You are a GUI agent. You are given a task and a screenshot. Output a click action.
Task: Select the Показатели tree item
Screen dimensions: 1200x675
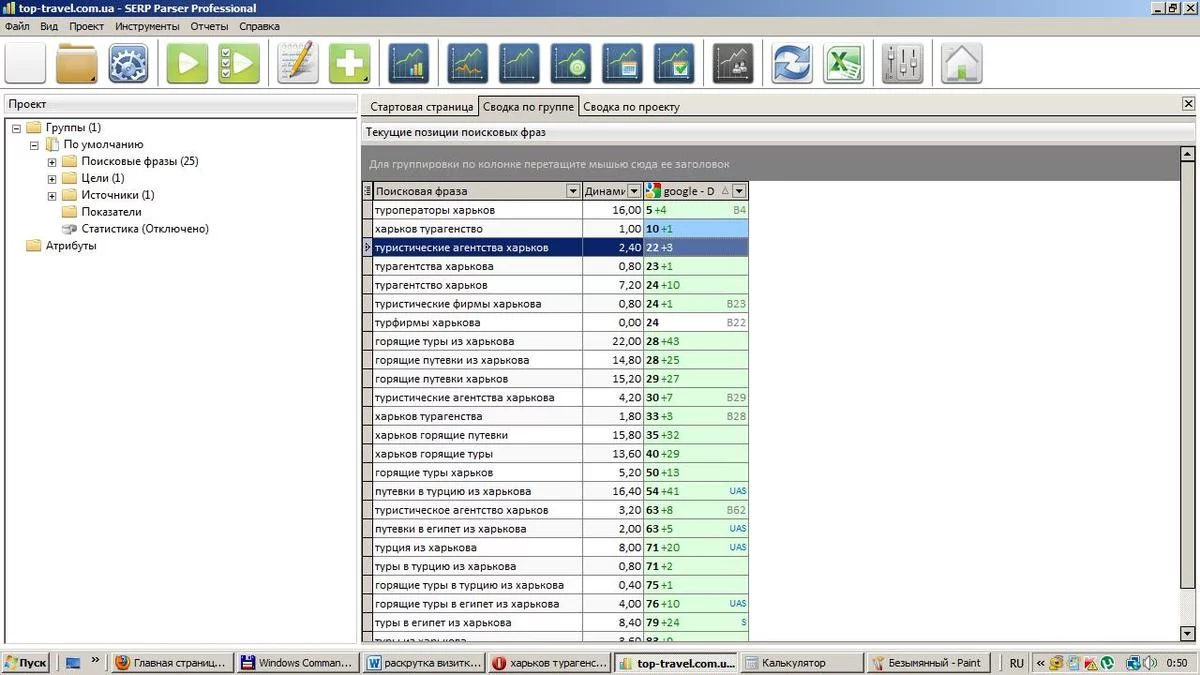coord(111,212)
